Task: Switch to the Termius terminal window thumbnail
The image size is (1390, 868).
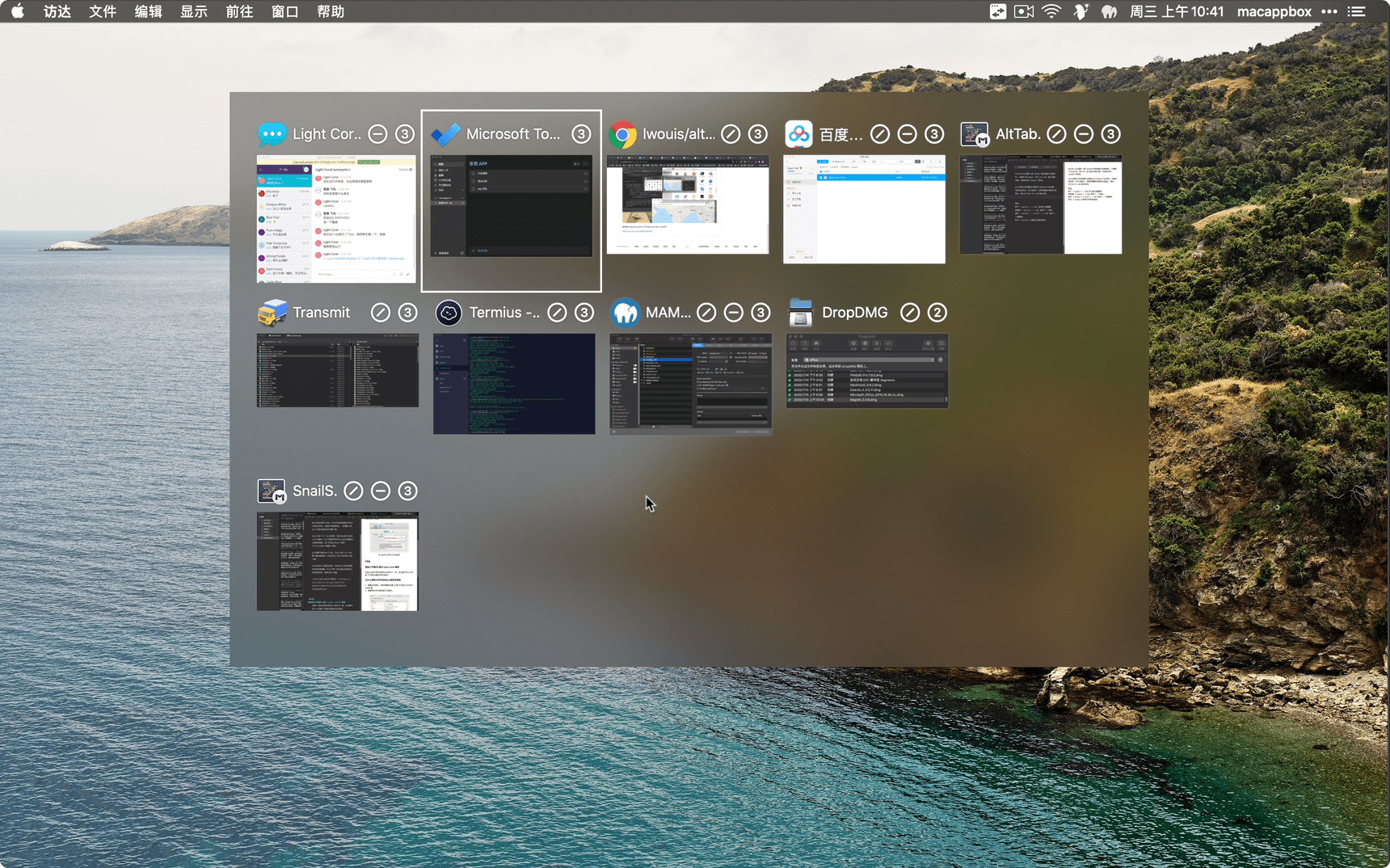Action: pyautogui.click(x=514, y=384)
